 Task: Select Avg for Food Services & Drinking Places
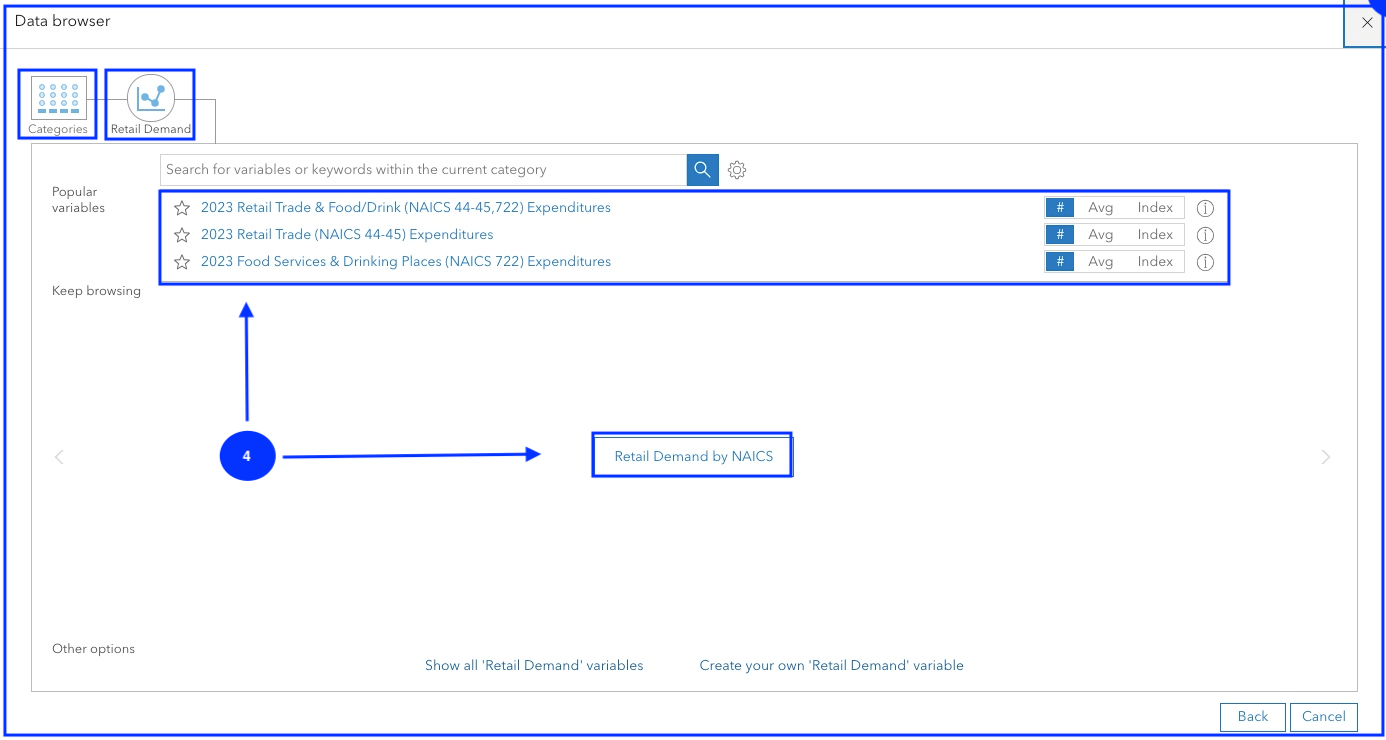[1100, 262]
